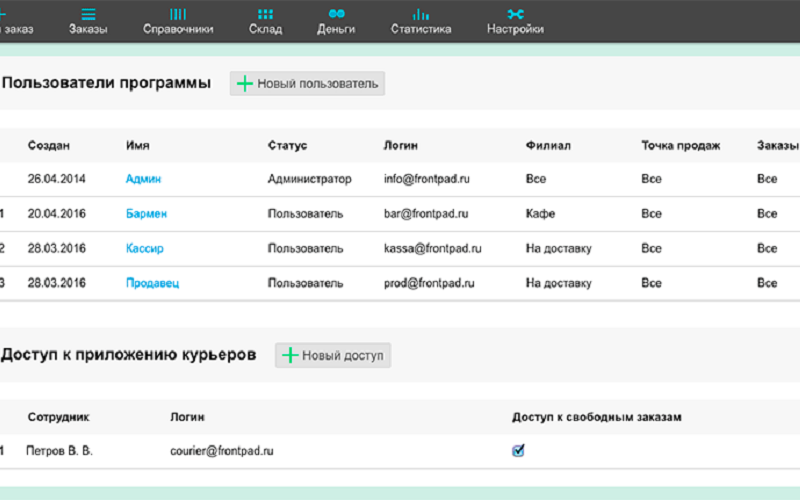Click Доступ к свободным заказам header

point(596,417)
